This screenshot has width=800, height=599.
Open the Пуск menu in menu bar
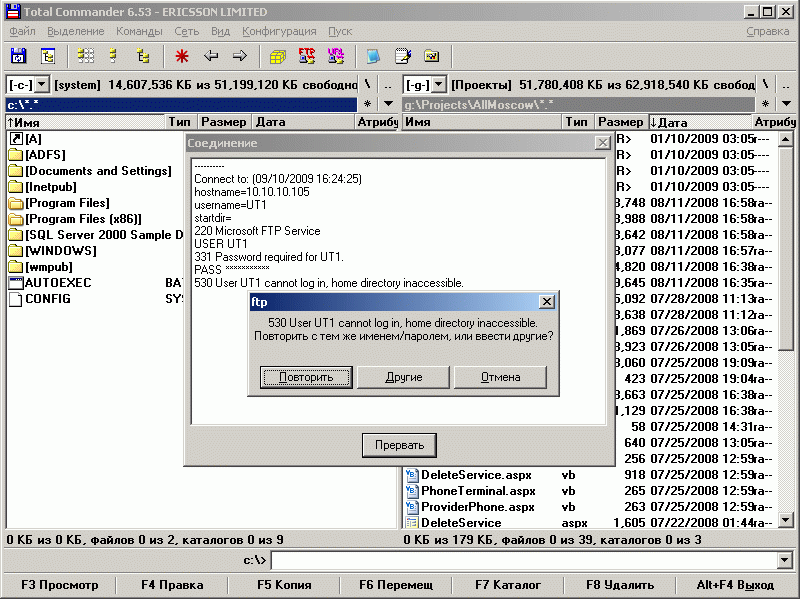340,31
